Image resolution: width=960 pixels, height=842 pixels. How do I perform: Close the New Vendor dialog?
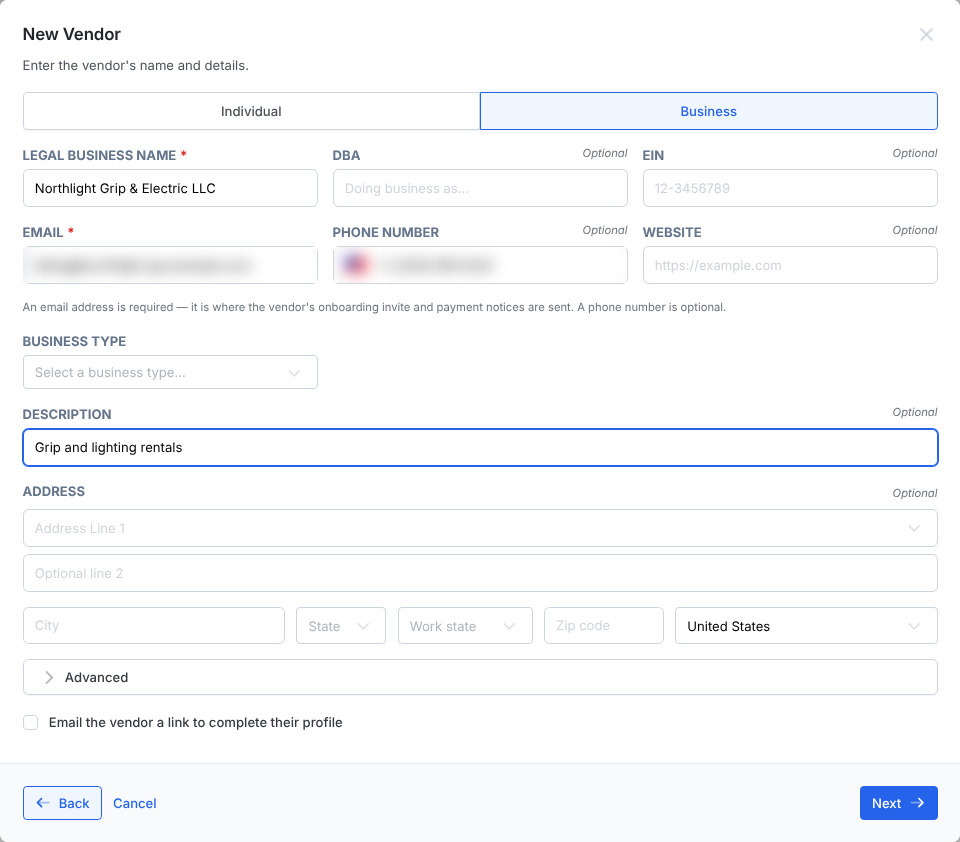click(x=926, y=34)
